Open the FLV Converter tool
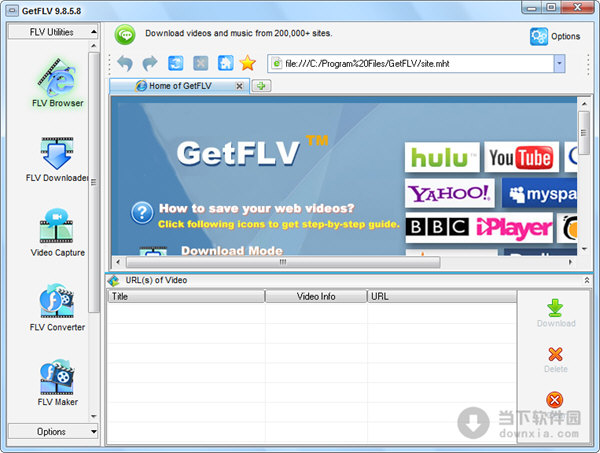This screenshot has width=600, height=453. [57, 308]
